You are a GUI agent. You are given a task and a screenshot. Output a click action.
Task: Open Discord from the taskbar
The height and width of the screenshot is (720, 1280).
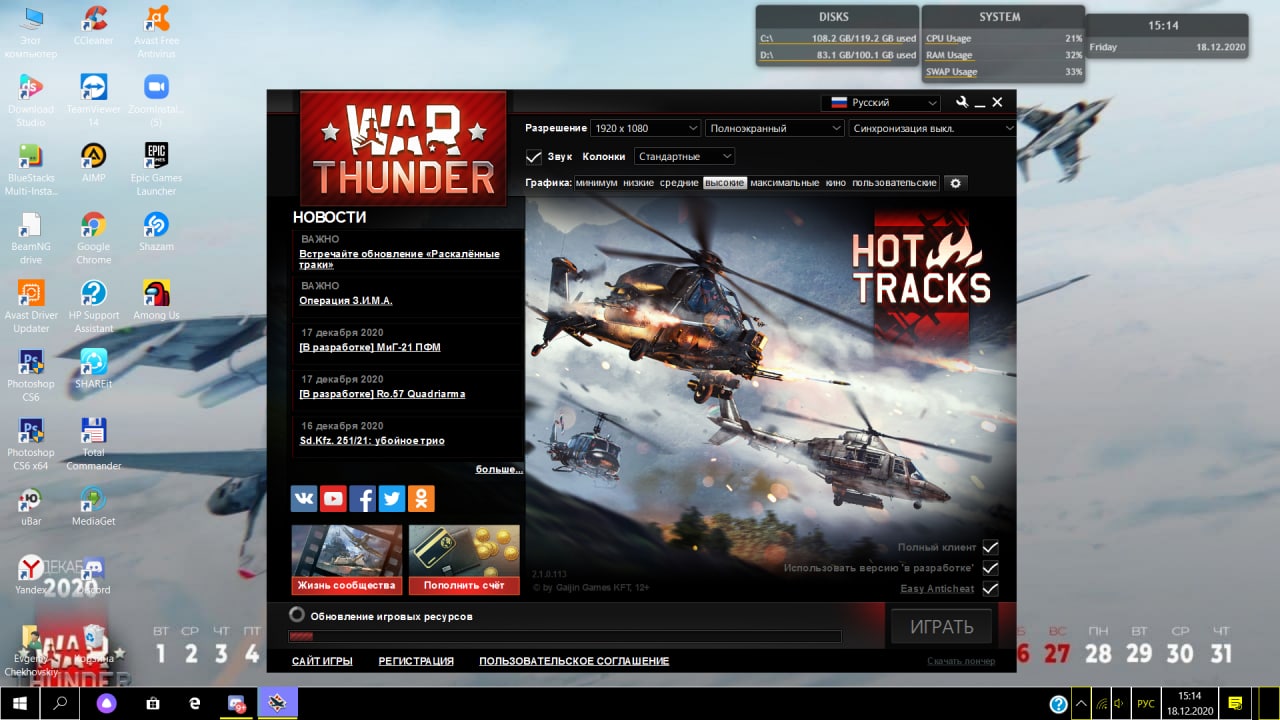pyautogui.click(x=237, y=703)
